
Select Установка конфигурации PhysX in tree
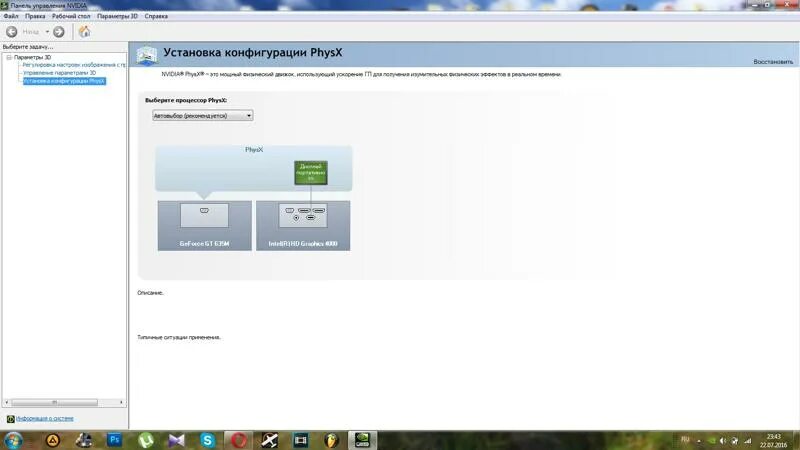[64, 81]
